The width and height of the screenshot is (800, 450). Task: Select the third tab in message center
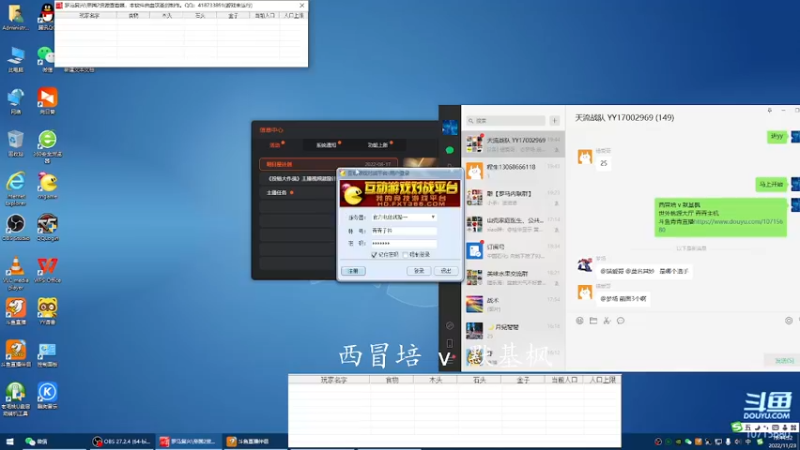click(378, 145)
